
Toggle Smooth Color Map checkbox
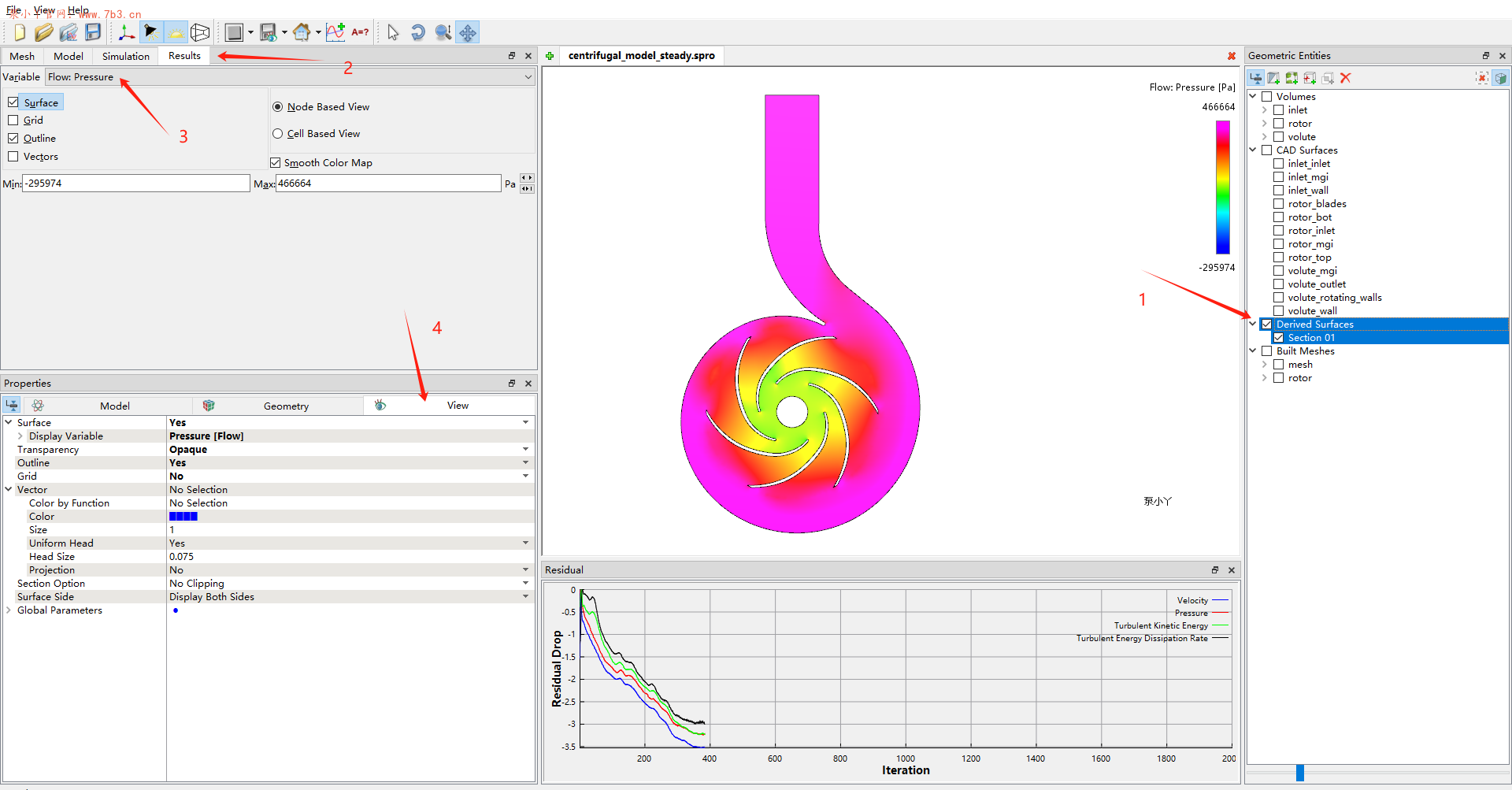(x=276, y=163)
